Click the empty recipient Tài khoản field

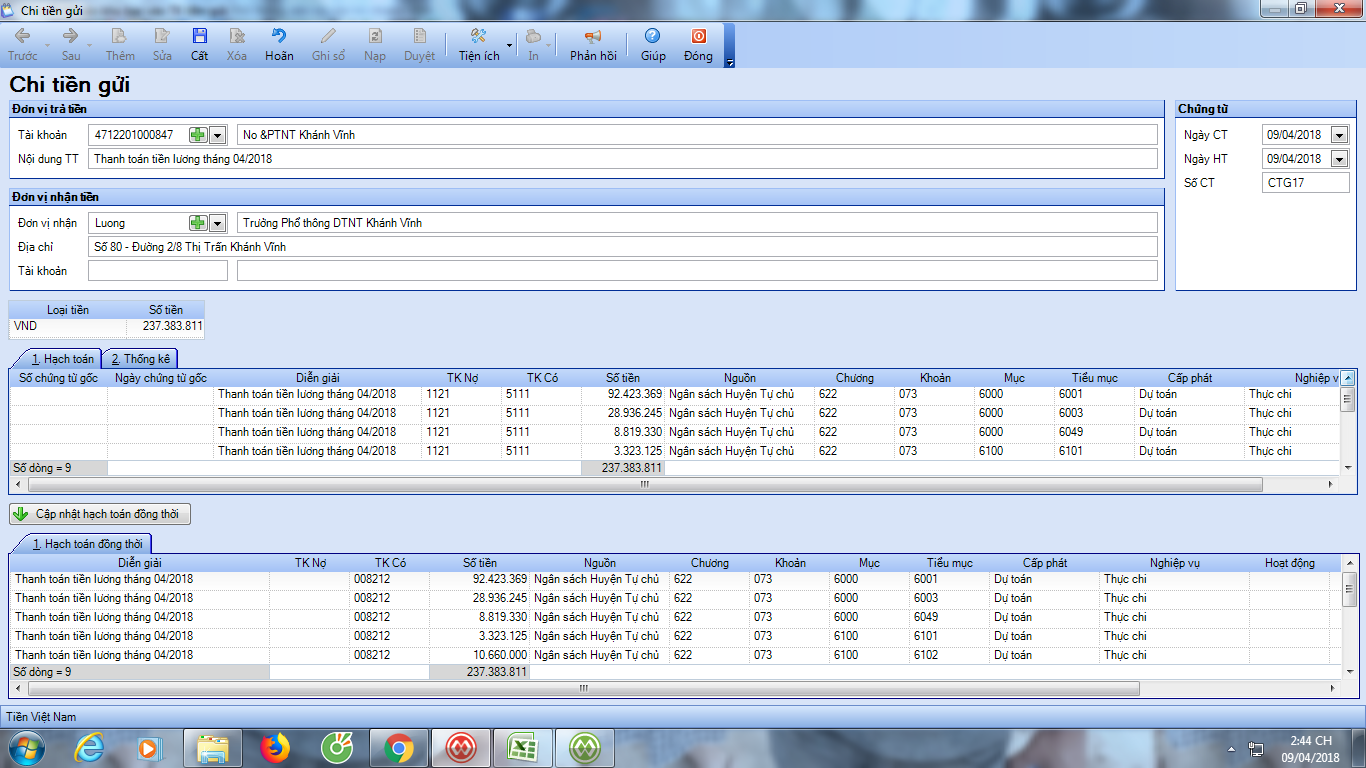158,271
